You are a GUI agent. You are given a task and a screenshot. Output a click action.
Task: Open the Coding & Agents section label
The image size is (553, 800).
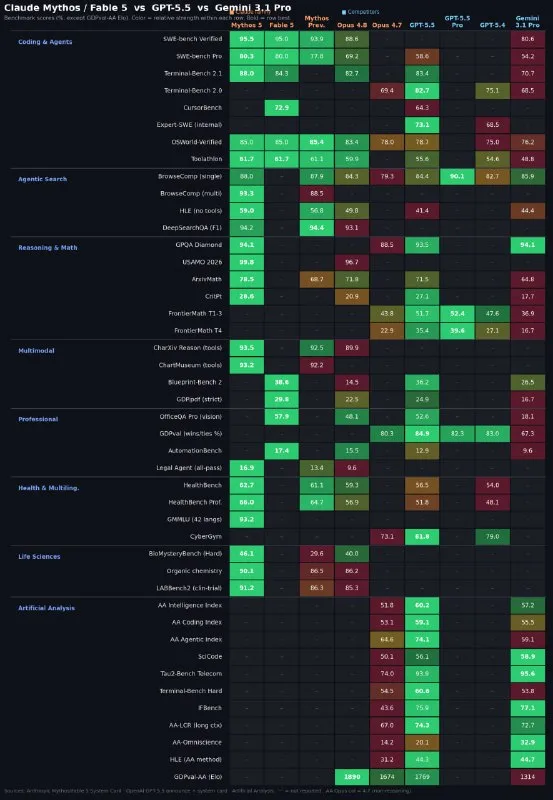pos(45,42)
